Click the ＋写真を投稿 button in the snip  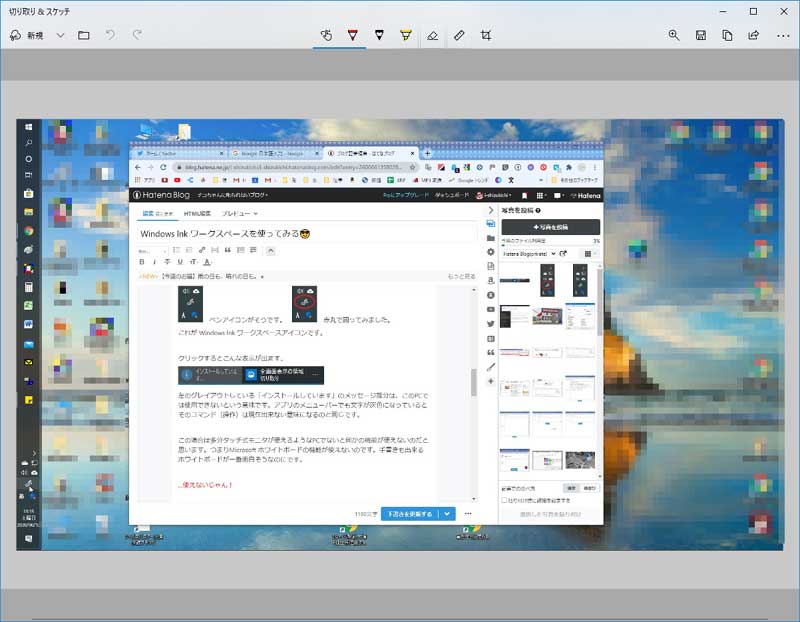click(551, 227)
